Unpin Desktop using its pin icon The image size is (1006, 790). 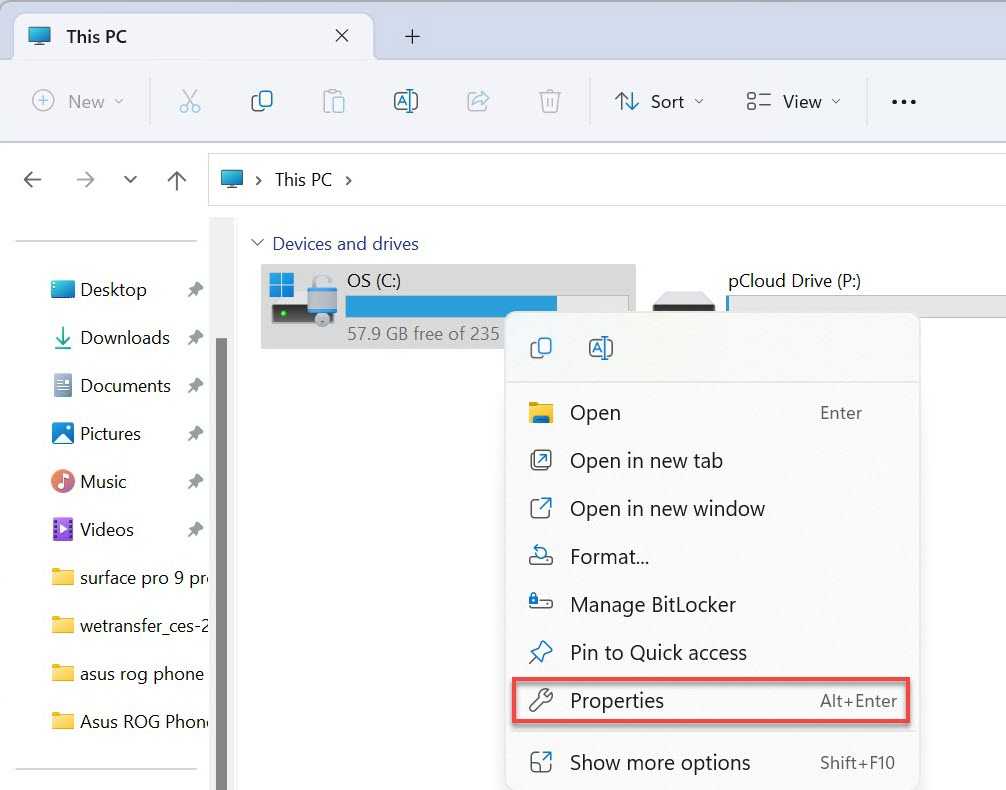(195, 289)
